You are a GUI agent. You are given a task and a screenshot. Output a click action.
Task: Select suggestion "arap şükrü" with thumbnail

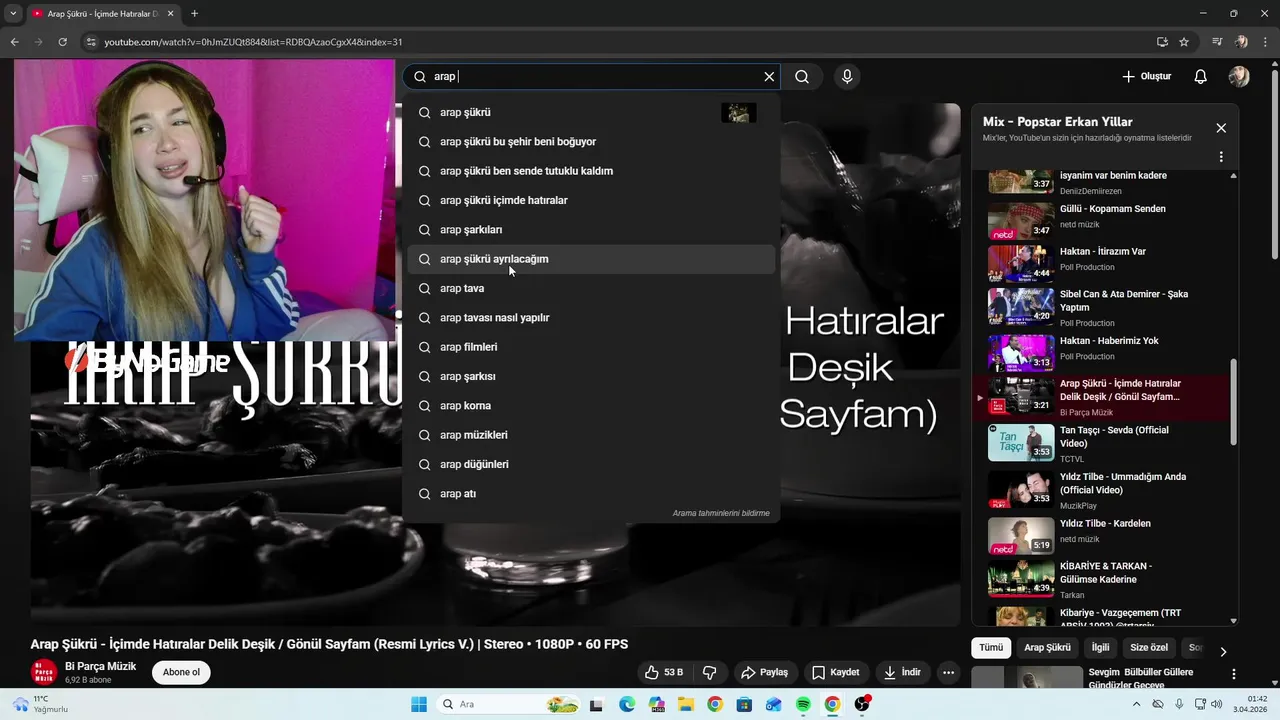pos(591,113)
